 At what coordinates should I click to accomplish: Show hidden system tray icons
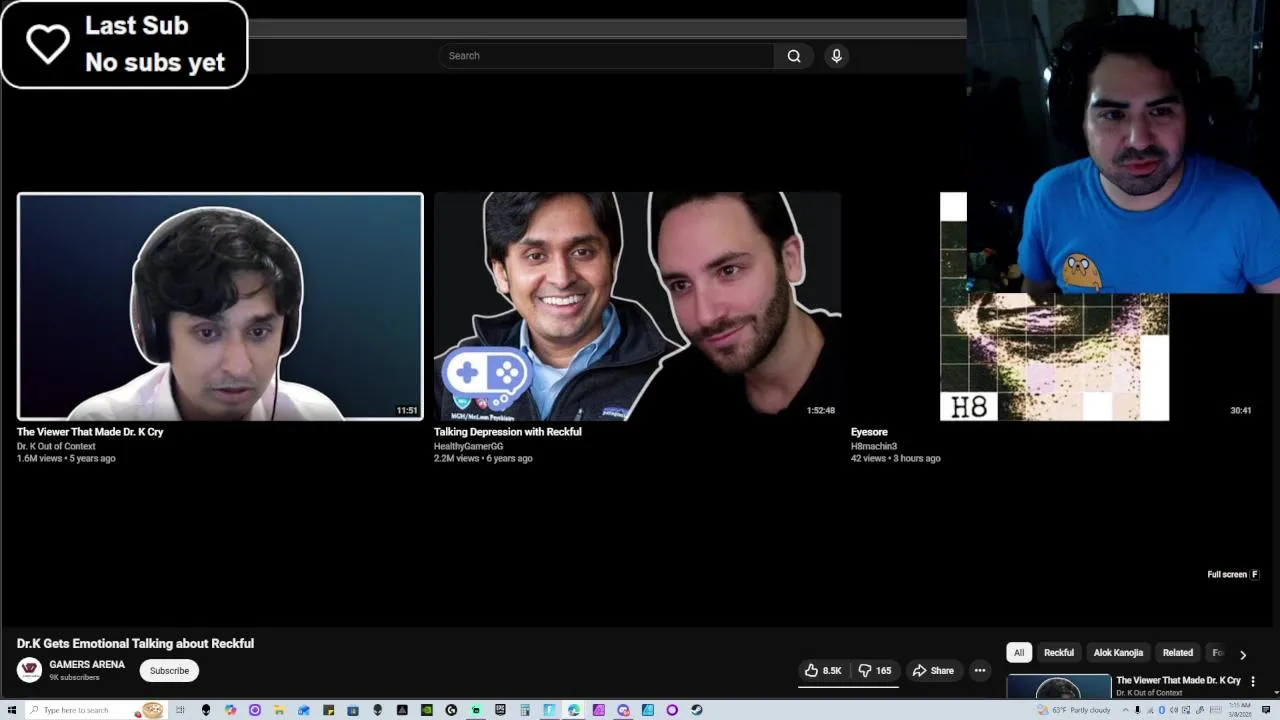coord(1125,710)
